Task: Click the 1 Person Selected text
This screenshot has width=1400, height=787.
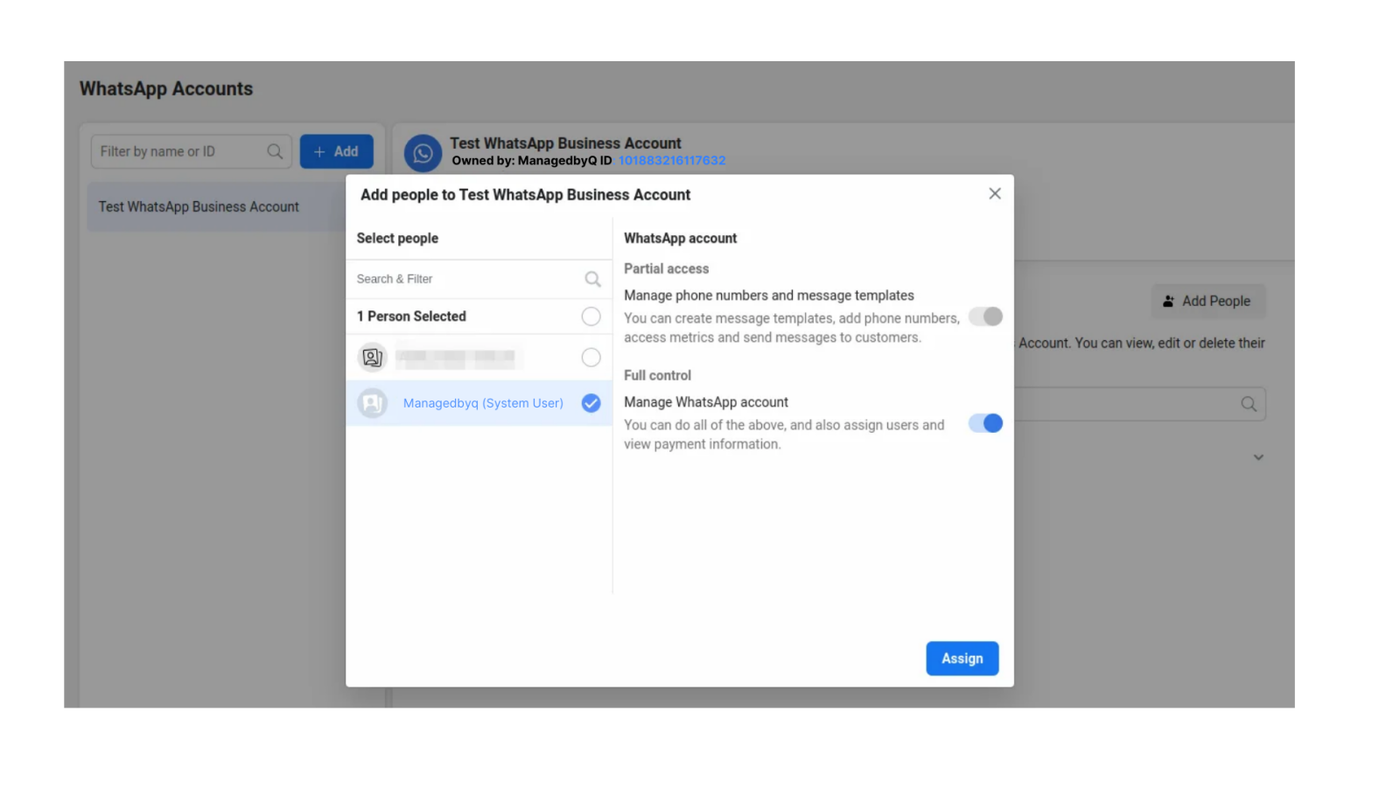Action: click(411, 316)
